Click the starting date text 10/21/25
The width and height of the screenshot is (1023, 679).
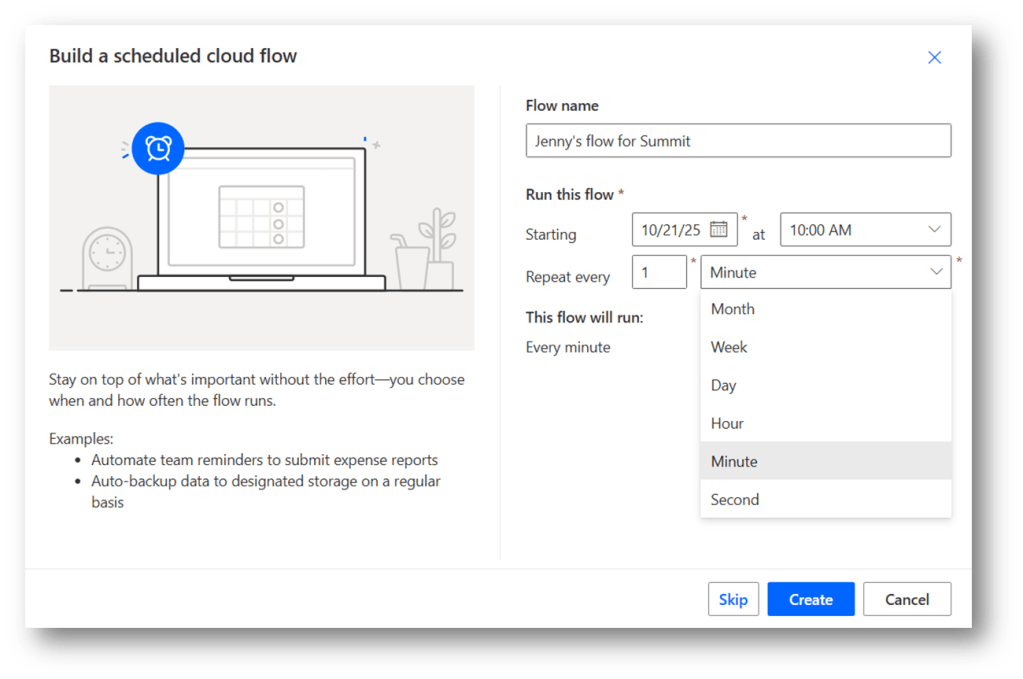pos(671,230)
